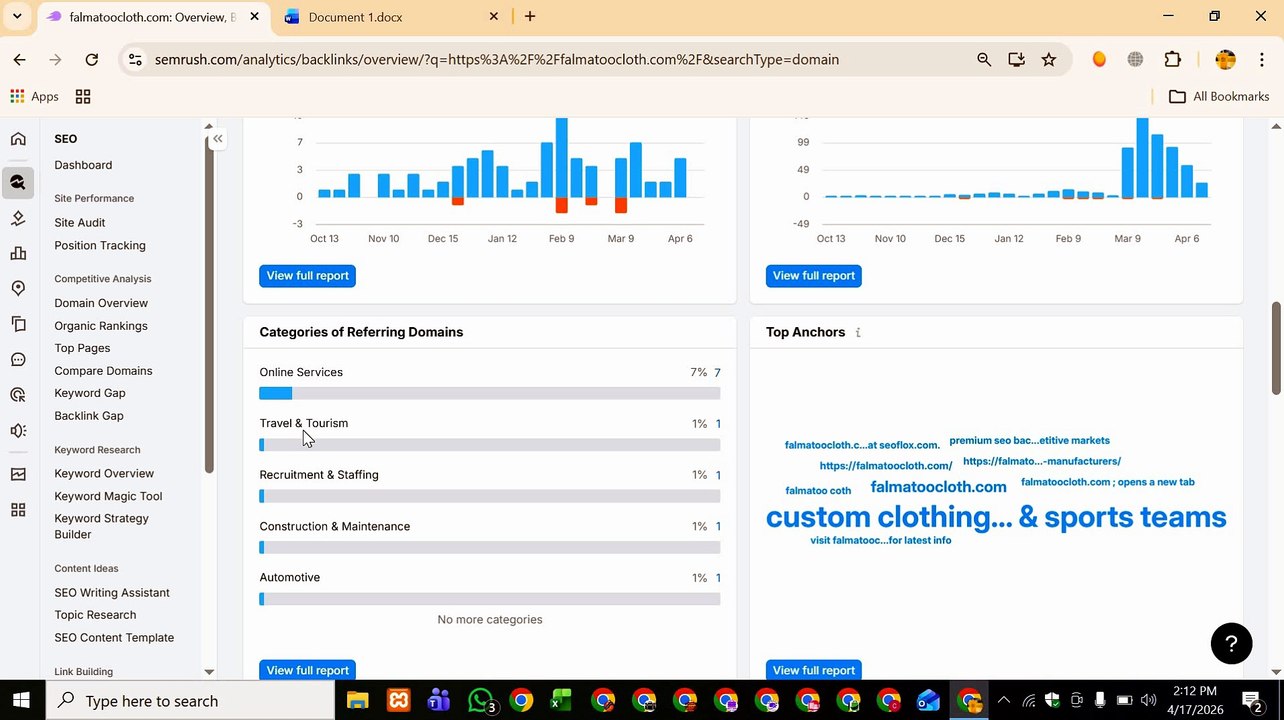Bookmark this page with the star icon
The width and height of the screenshot is (1284, 720).
pyautogui.click(x=1048, y=60)
